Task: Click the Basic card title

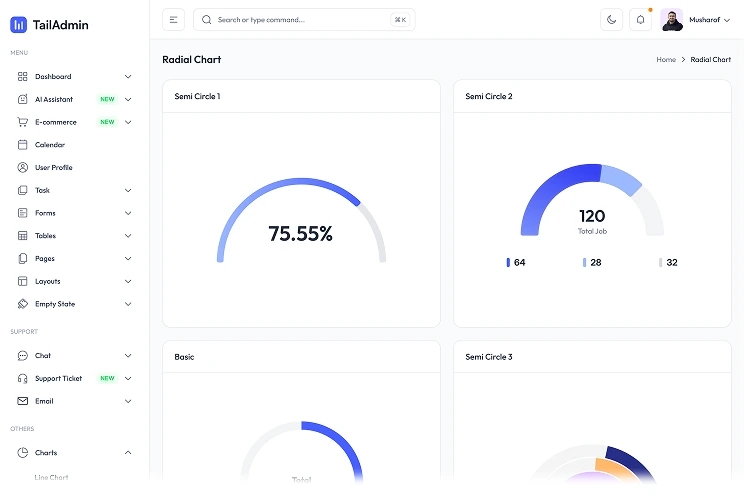Action: pyautogui.click(x=184, y=357)
